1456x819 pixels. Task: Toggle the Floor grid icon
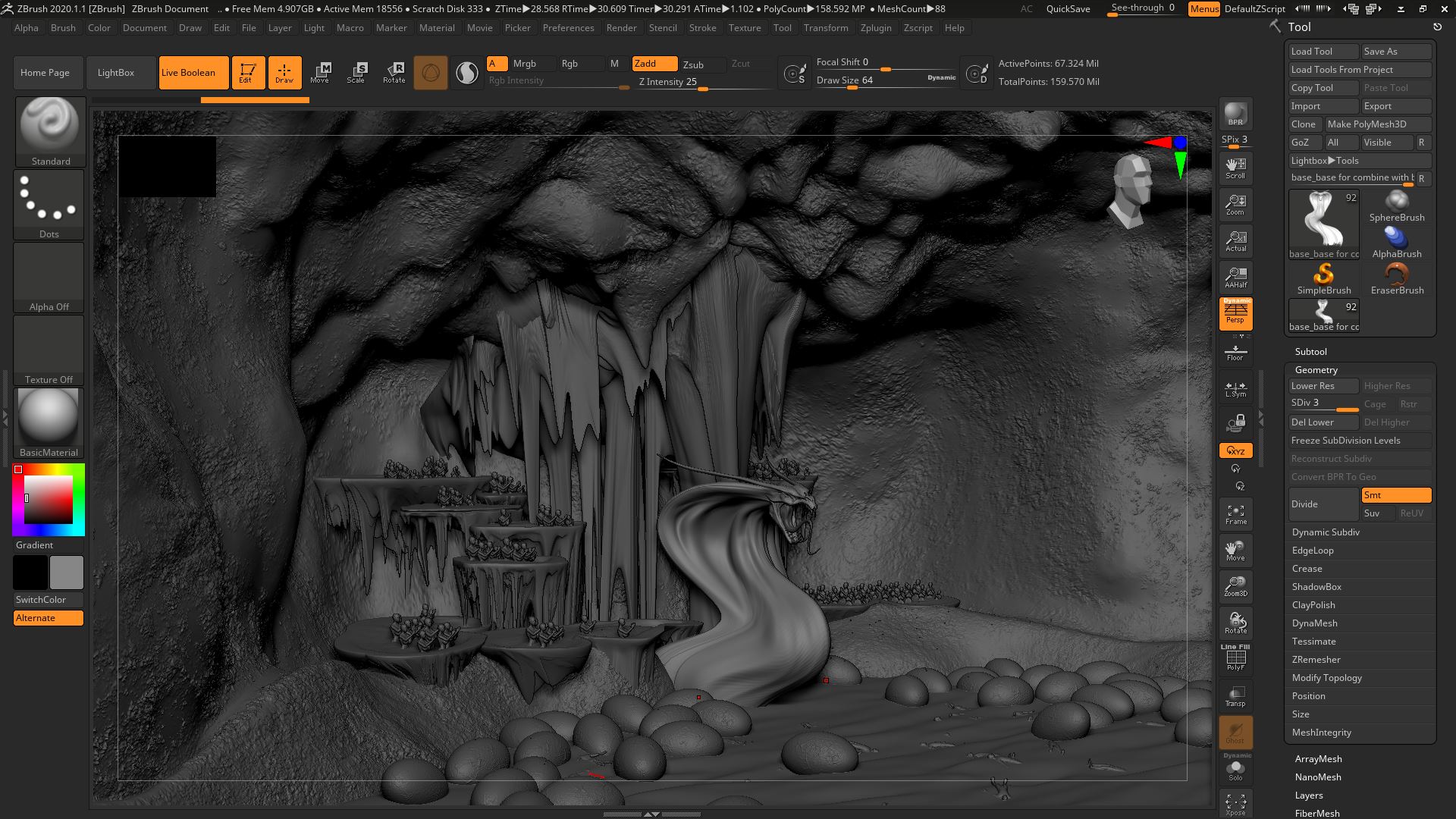point(1235,353)
